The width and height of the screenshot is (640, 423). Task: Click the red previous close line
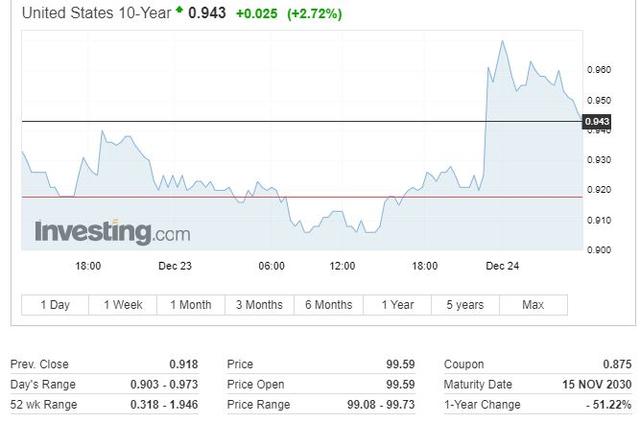(300, 197)
